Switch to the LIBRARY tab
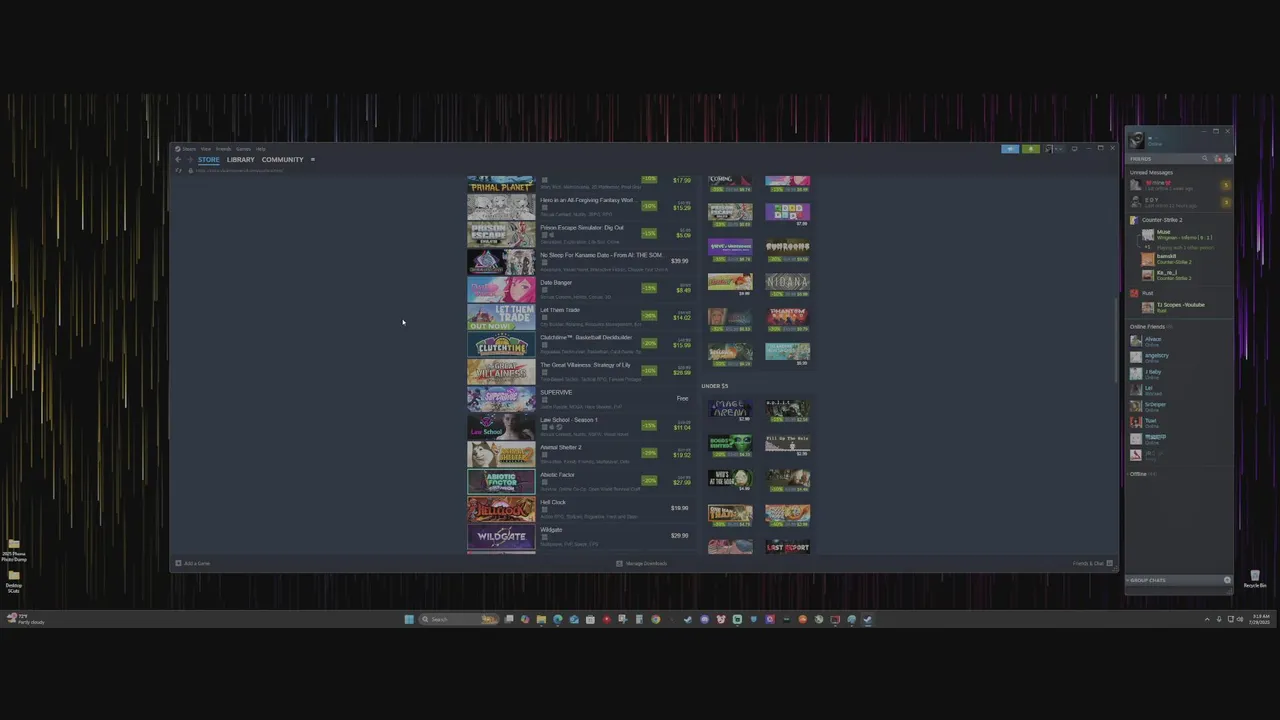The width and height of the screenshot is (1280, 720). (x=241, y=160)
